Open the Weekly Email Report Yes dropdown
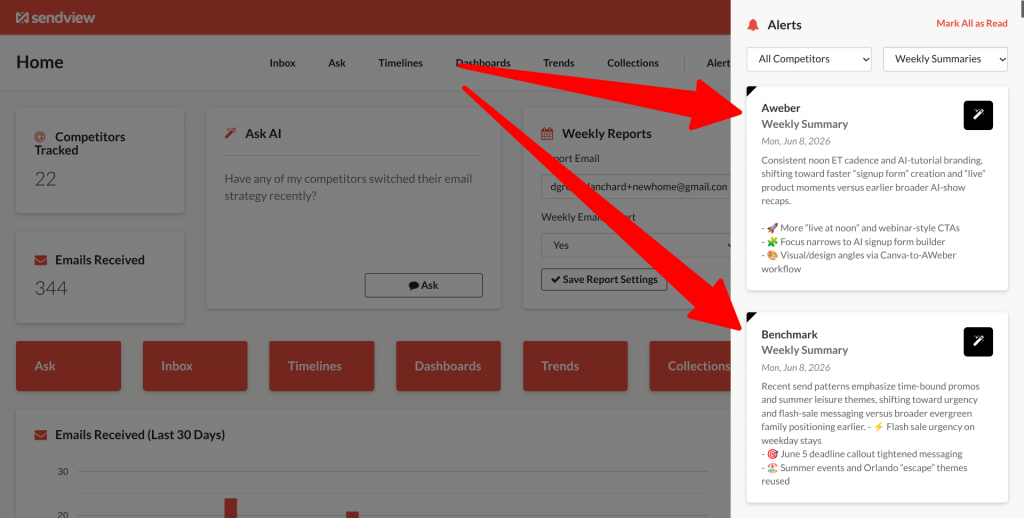Image resolution: width=1024 pixels, height=518 pixels. point(635,246)
